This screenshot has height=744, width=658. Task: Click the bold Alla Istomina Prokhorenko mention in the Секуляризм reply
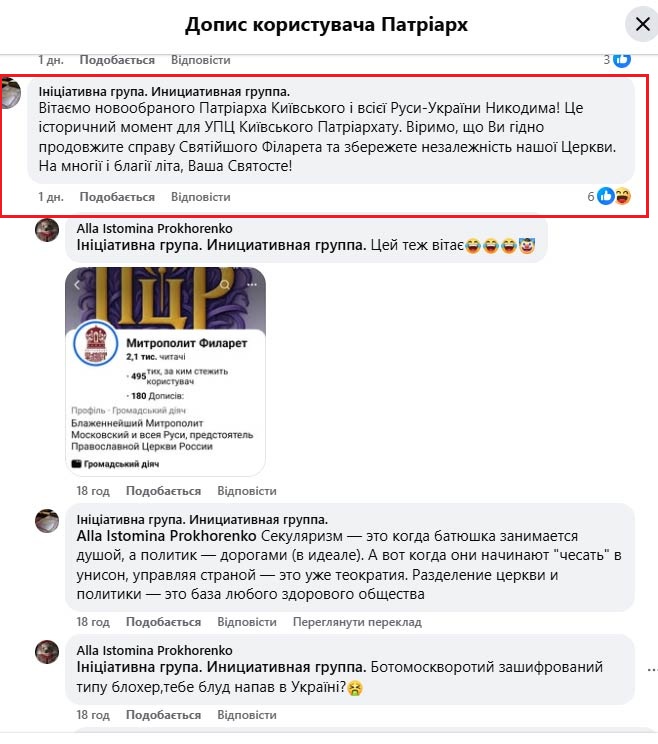point(167,536)
